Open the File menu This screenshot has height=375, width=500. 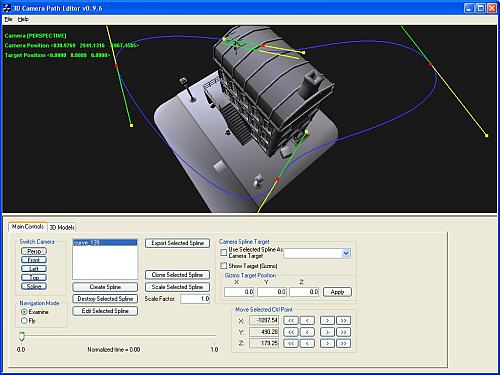pyautogui.click(x=8, y=19)
